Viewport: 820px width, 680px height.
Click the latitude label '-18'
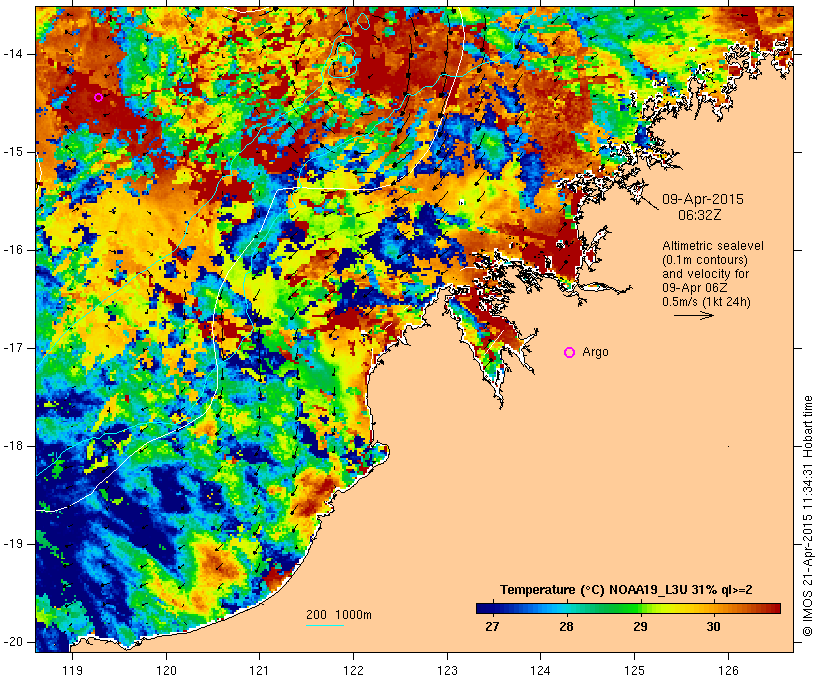pos(13,446)
